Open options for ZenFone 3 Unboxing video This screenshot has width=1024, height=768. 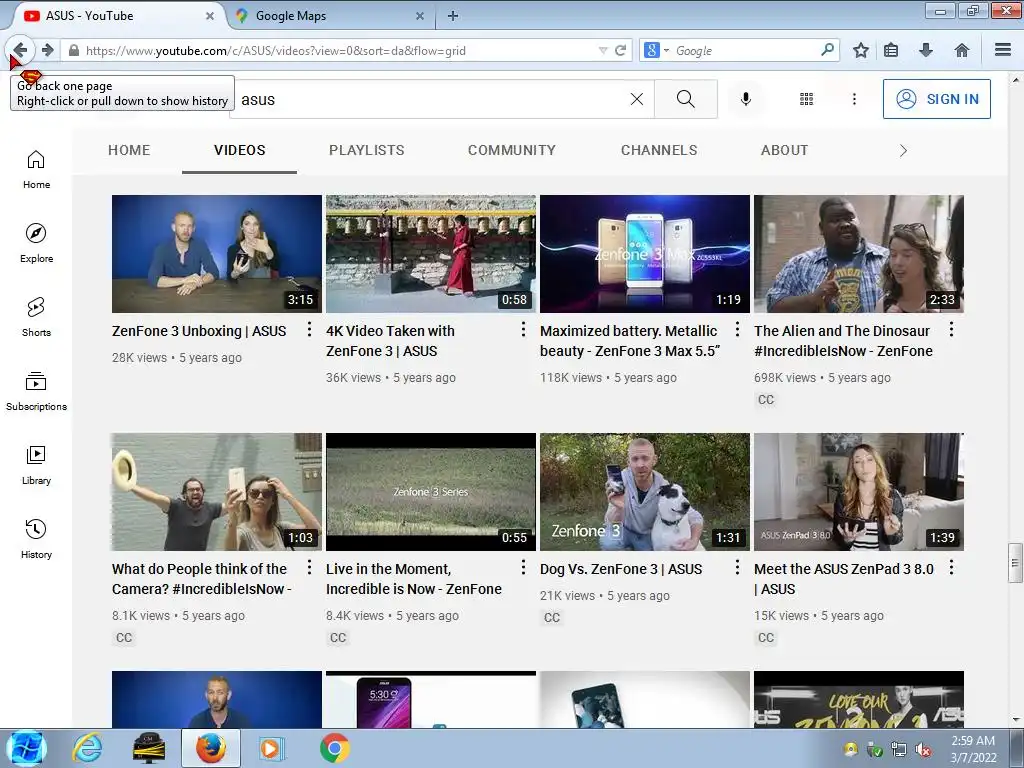[310, 330]
